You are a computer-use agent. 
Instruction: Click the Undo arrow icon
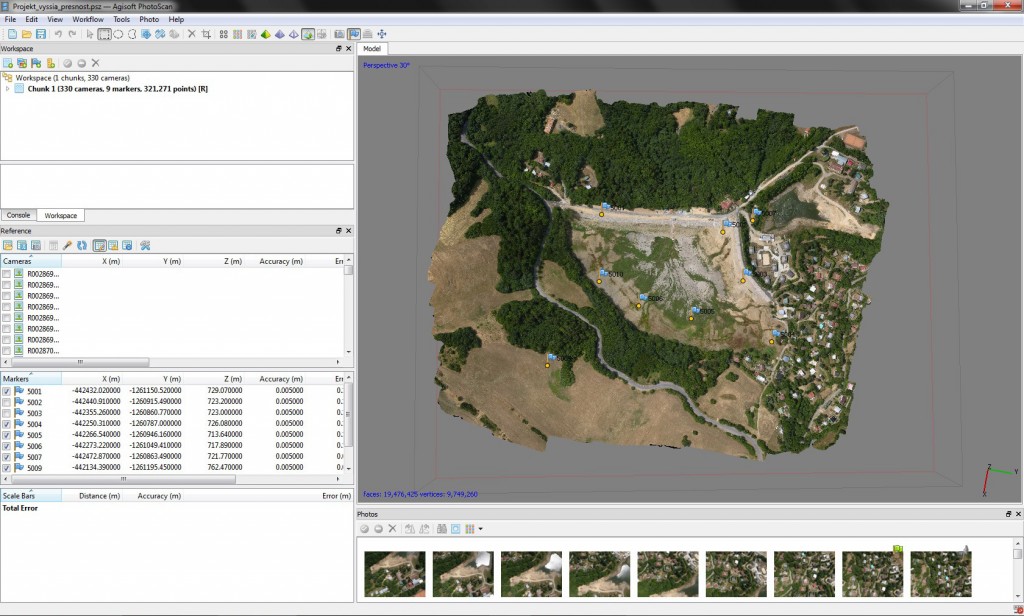click(58, 34)
